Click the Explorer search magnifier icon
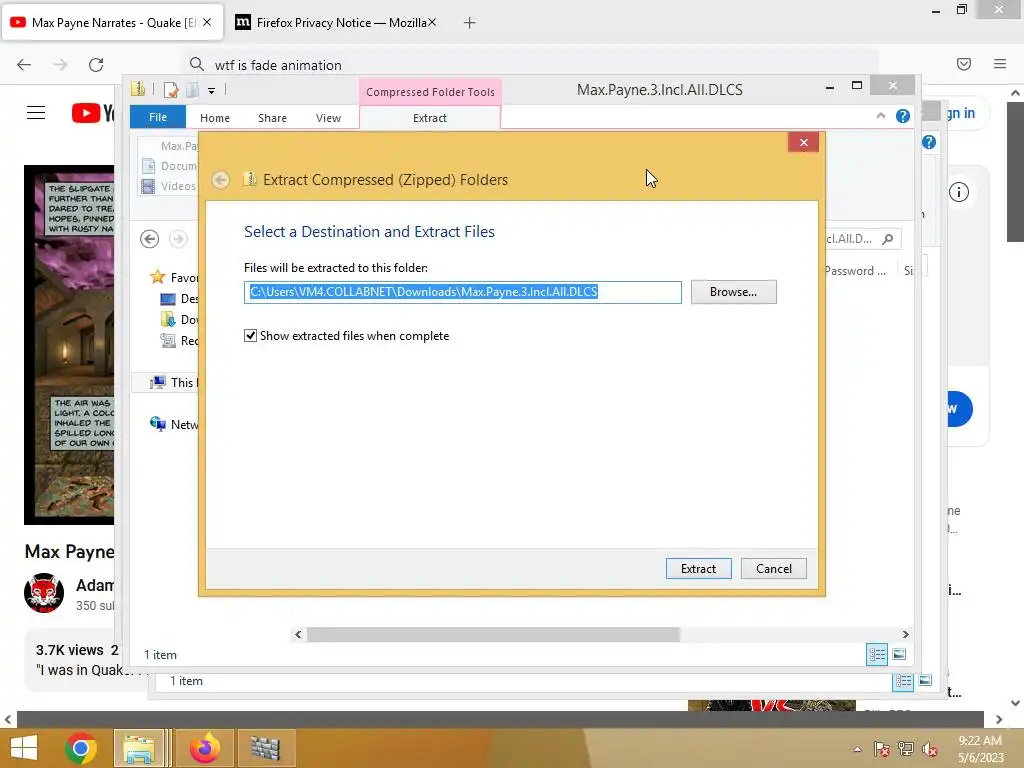The height and width of the screenshot is (768, 1024). coord(888,239)
